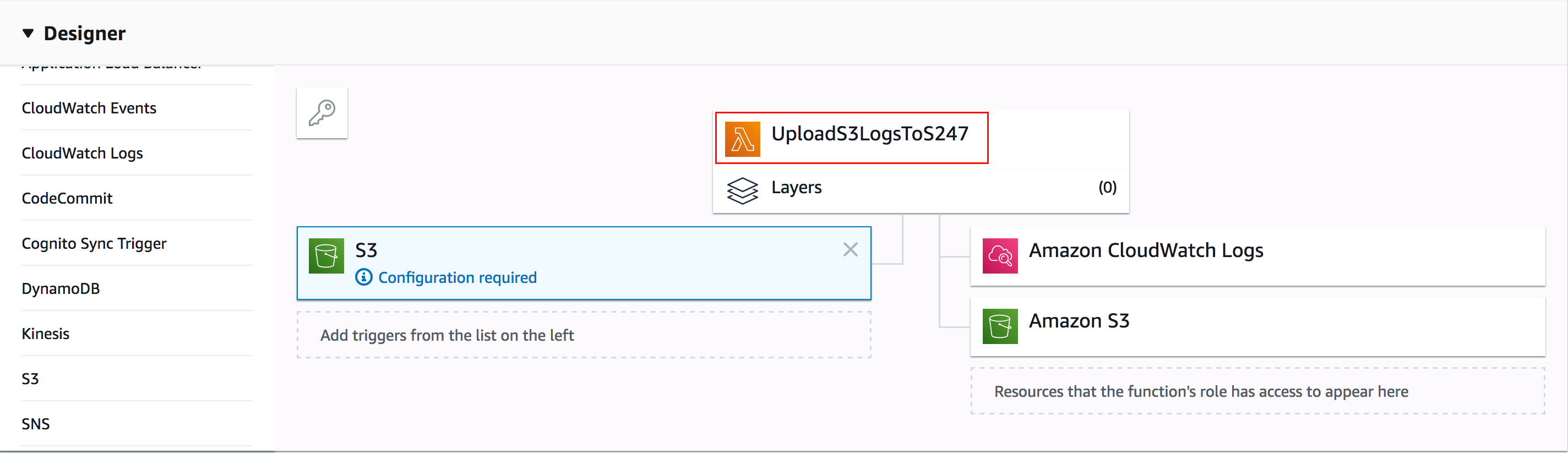Add CloudWatch Events trigger from list
1568x453 pixels.
(x=89, y=108)
